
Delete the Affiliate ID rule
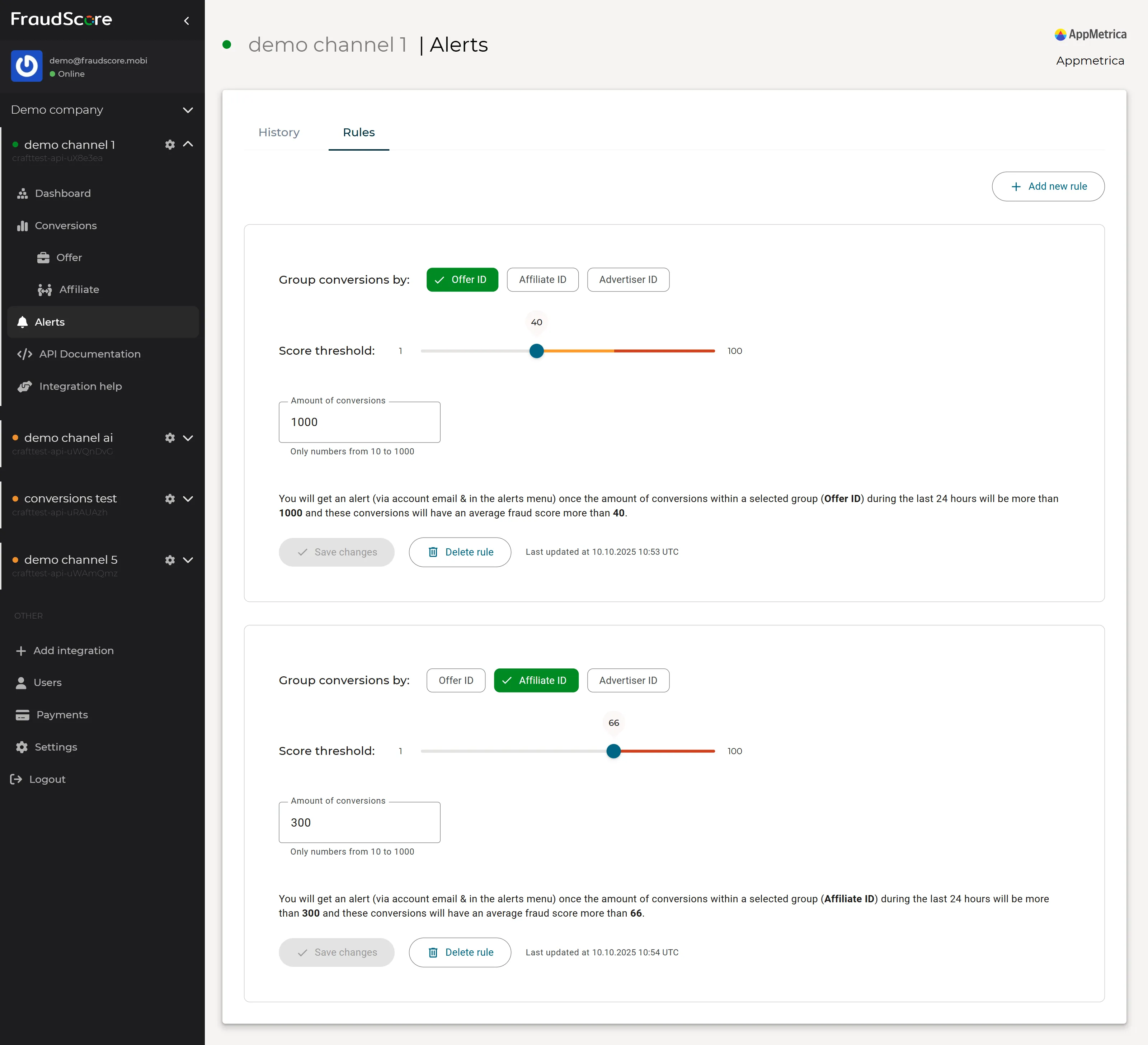point(460,952)
